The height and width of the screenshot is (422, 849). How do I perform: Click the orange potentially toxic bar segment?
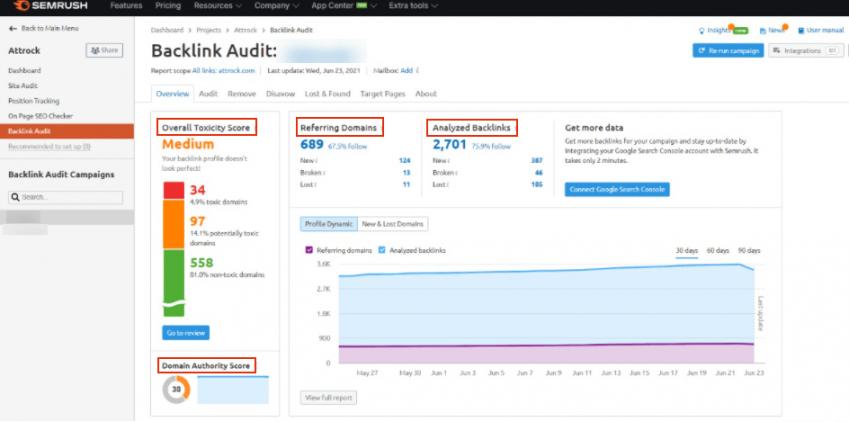click(x=174, y=224)
